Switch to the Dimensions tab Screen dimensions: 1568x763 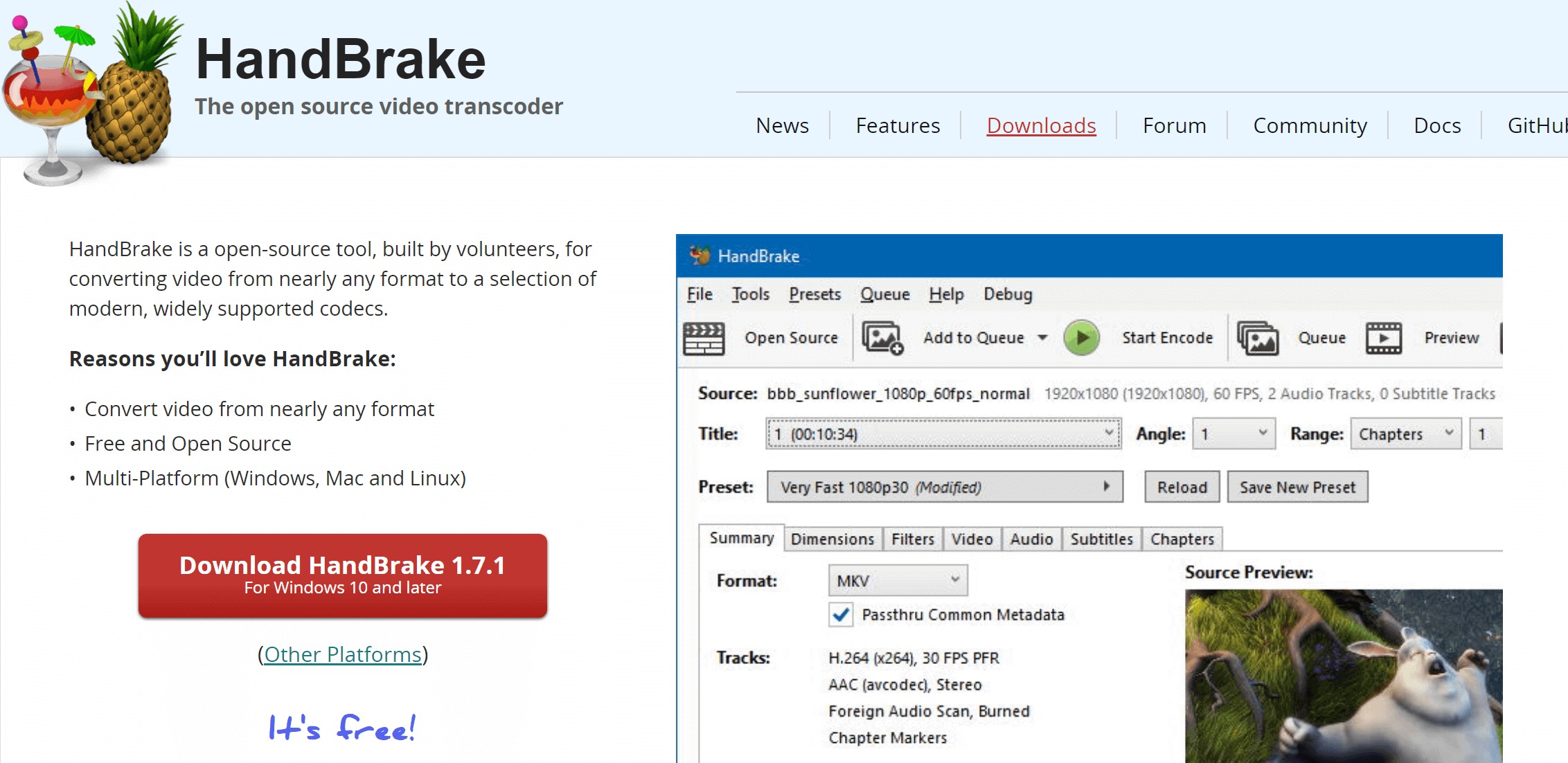pyautogui.click(x=832, y=539)
